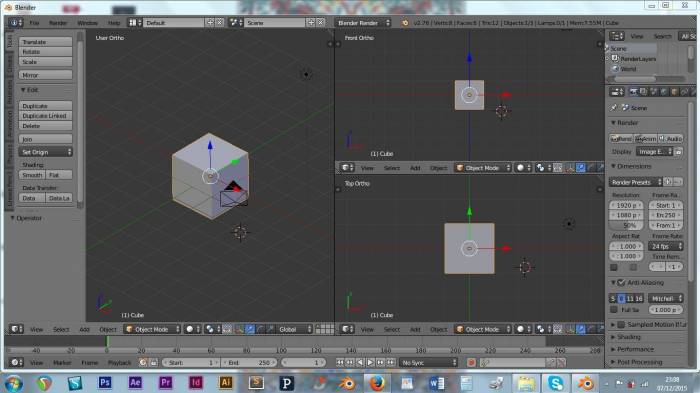Screen dimensions: 700x393
Task: Click the Duplicate Linked button
Action: pyautogui.click(x=46, y=116)
